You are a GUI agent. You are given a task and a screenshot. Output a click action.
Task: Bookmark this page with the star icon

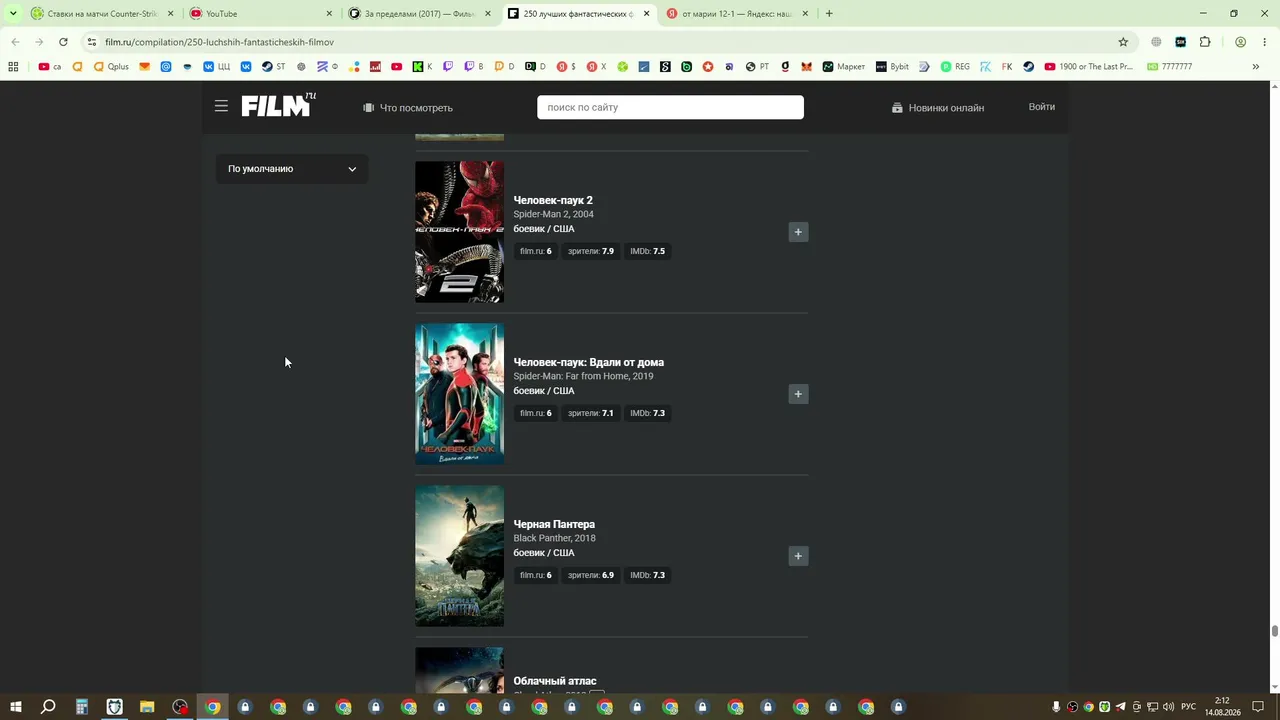1123,42
